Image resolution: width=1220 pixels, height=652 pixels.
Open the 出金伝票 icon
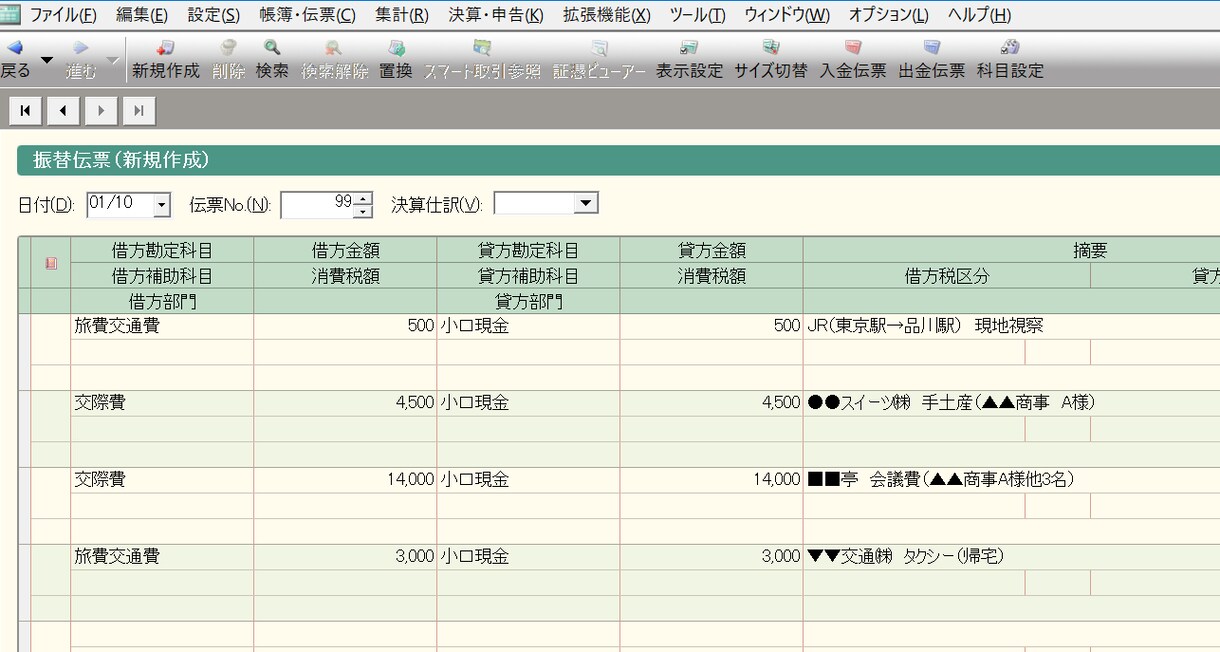tap(932, 47)
